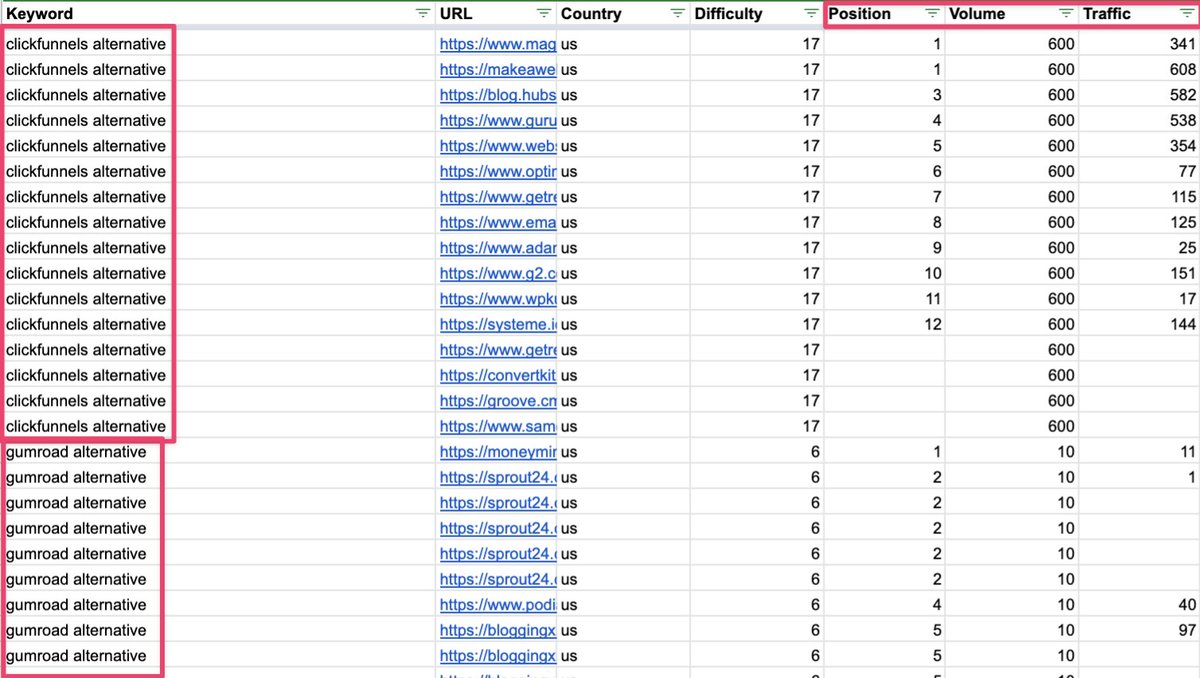Open the https://systeme.i link
Image resolution: width=1200 pixels, height=678 pixels.
click(x=497, y=324)
